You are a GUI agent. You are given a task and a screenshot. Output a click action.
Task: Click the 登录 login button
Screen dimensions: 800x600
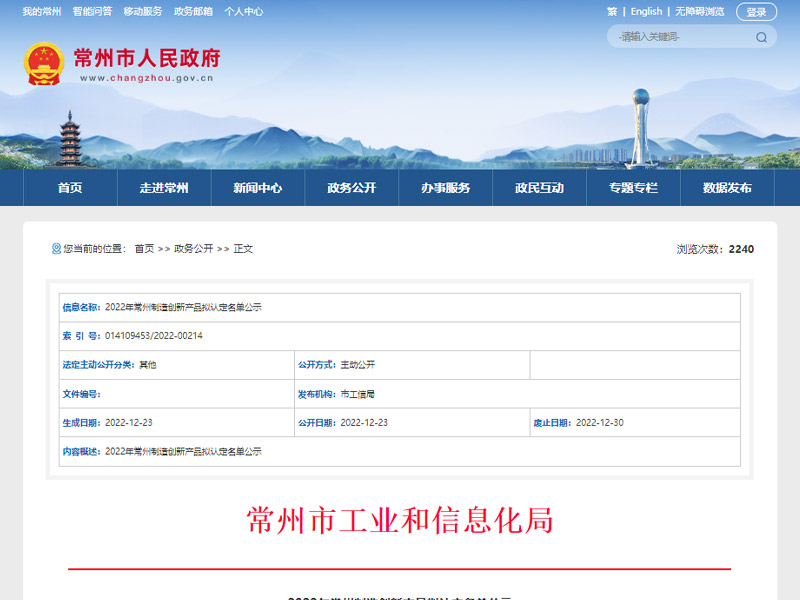756,12
